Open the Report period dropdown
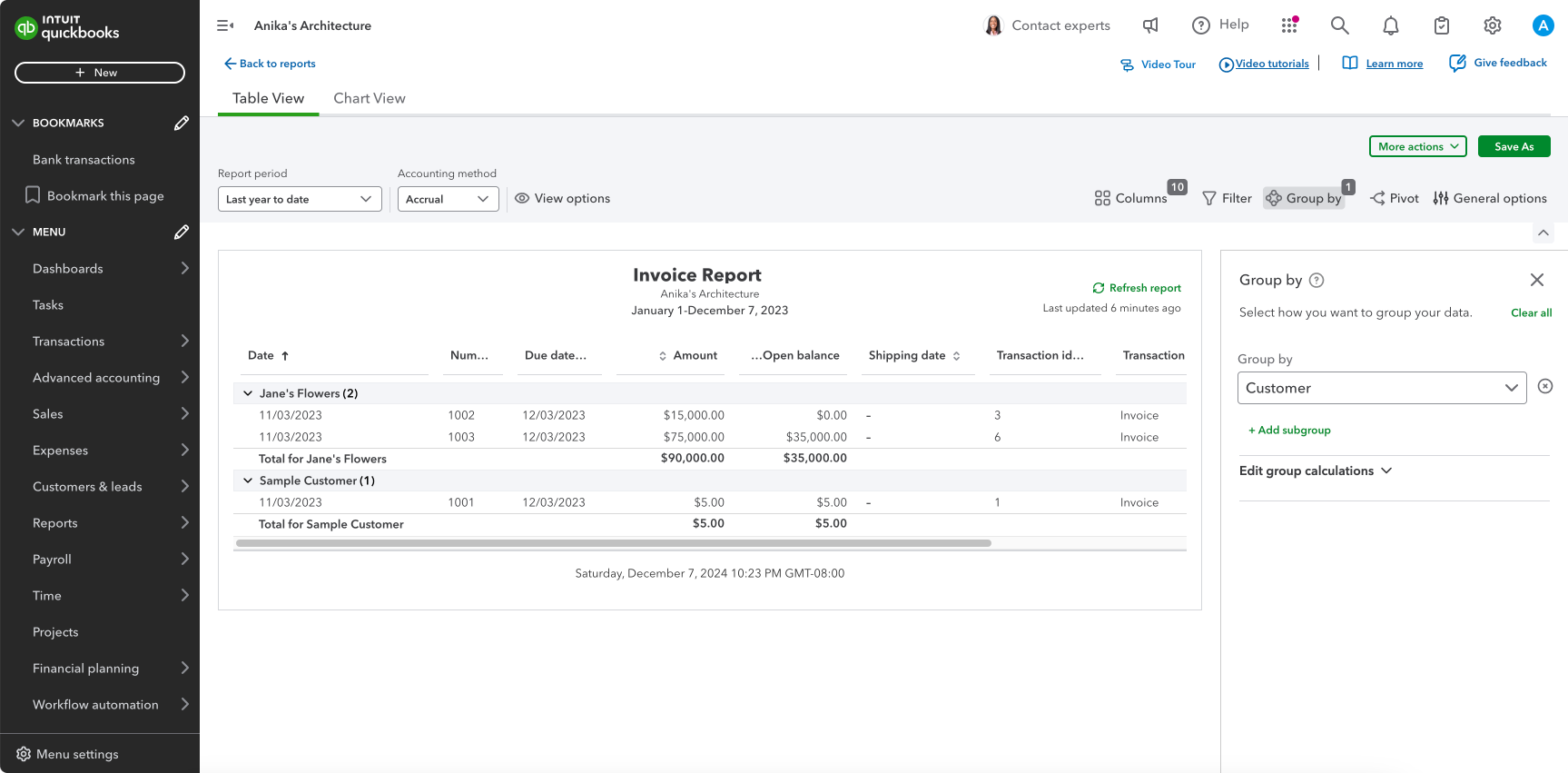 point(299,199)
